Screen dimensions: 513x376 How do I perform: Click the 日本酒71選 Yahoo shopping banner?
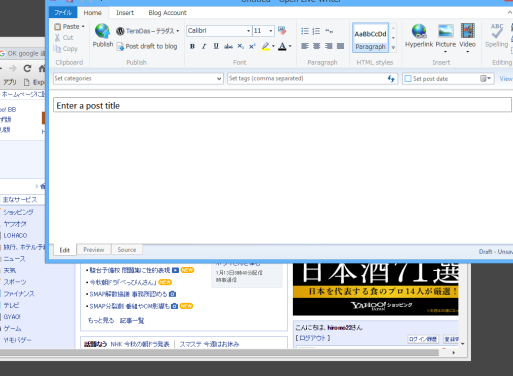tap(376, 289)
